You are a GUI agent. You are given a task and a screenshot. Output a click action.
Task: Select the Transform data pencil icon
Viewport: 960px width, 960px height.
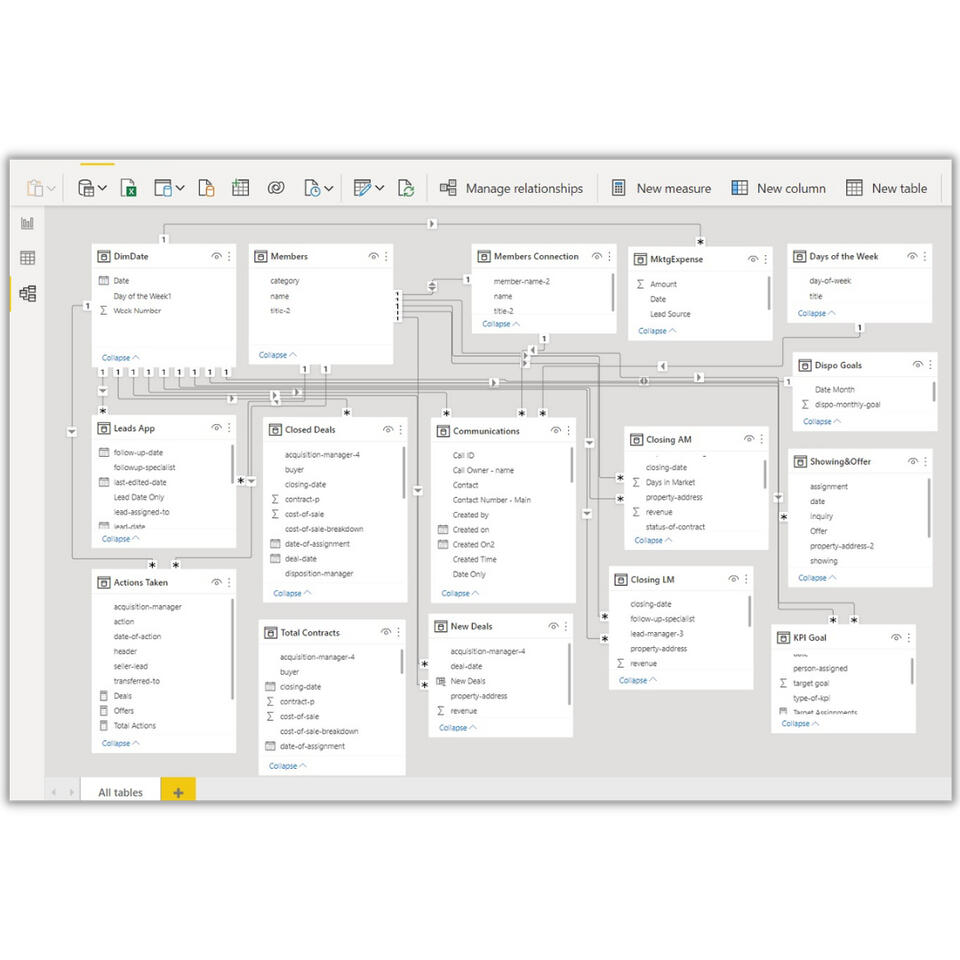pyautogui.click(x=363, y=188)
